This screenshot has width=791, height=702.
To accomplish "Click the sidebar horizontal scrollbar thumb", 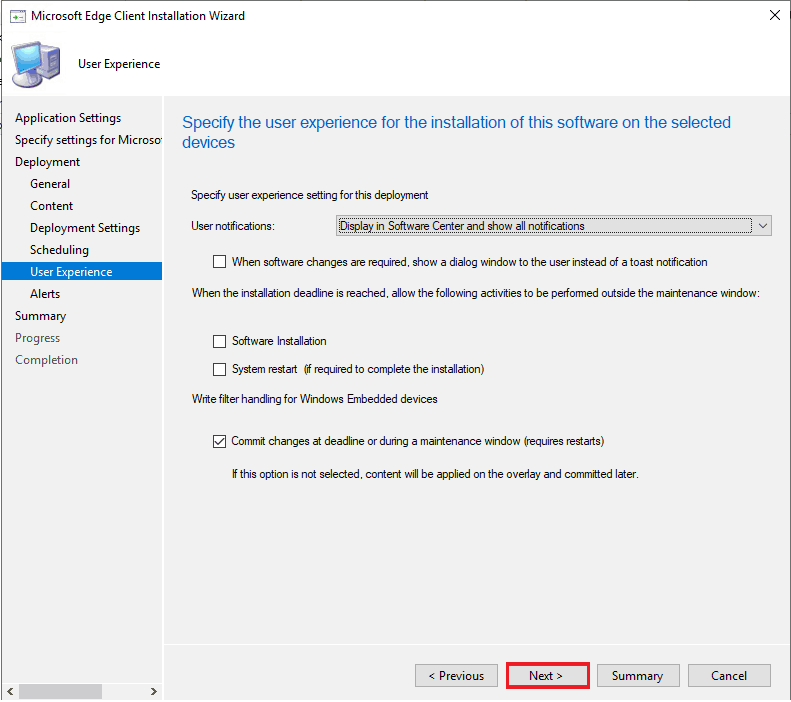I will tap(60, 692).
